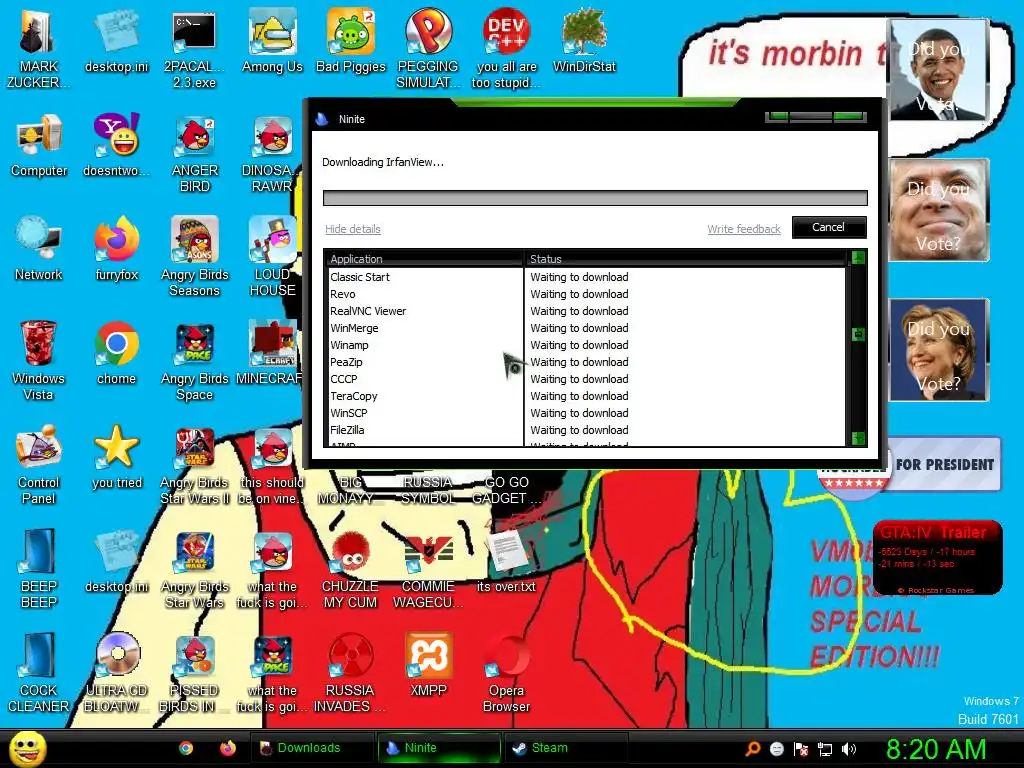Click the Action Center flag tray icon

[x=801, y=749]
